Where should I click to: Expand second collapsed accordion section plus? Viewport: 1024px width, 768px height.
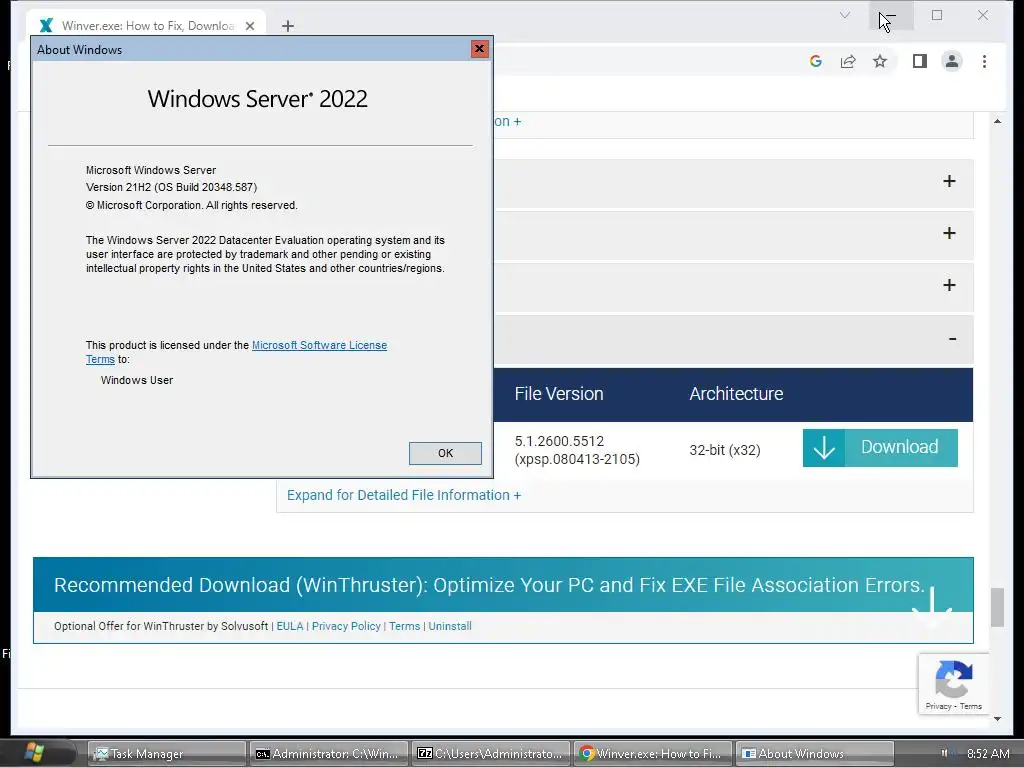coord(949,233)
